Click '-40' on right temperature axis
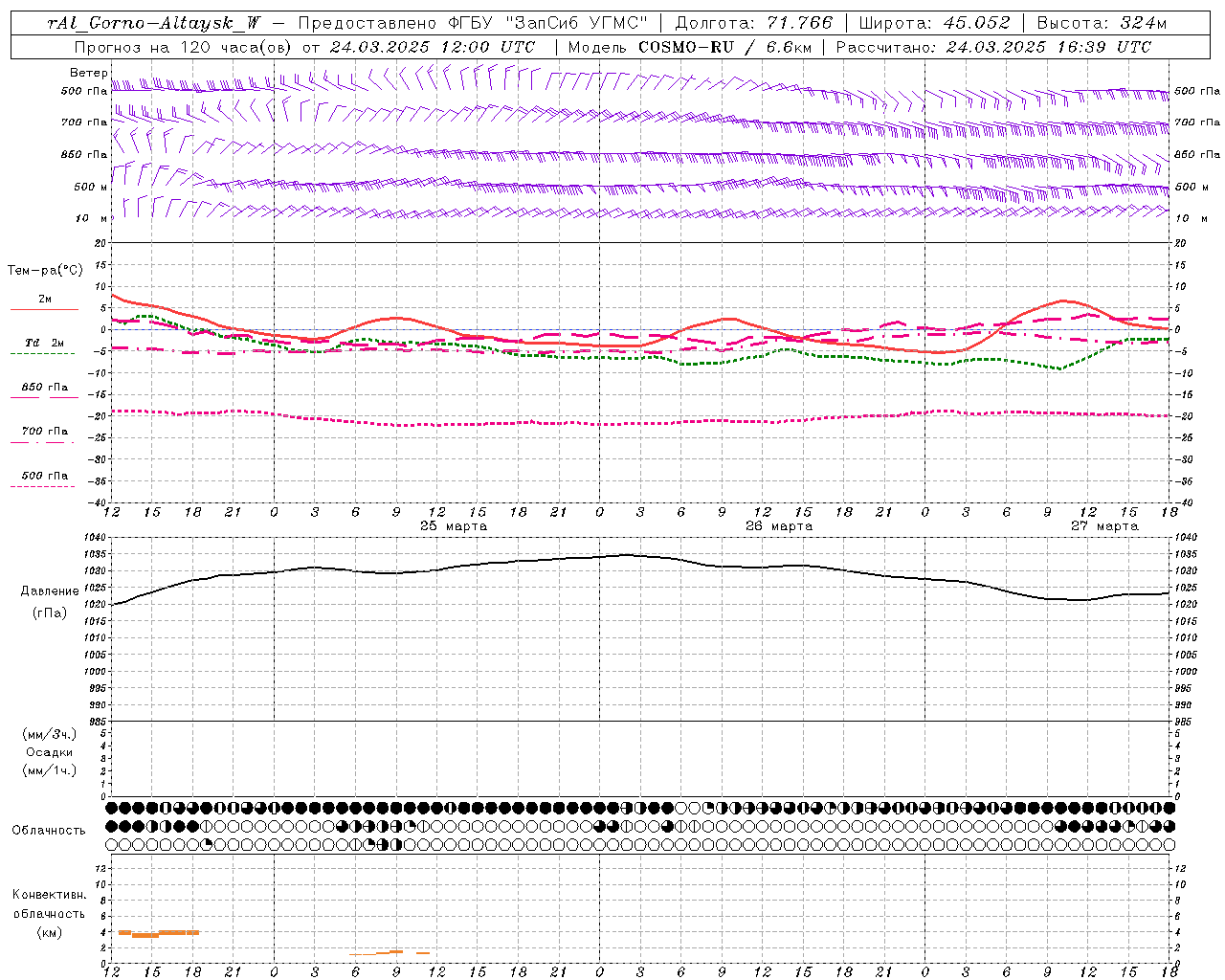This screenshot has height=980, width=1225. pos(1185,503)
